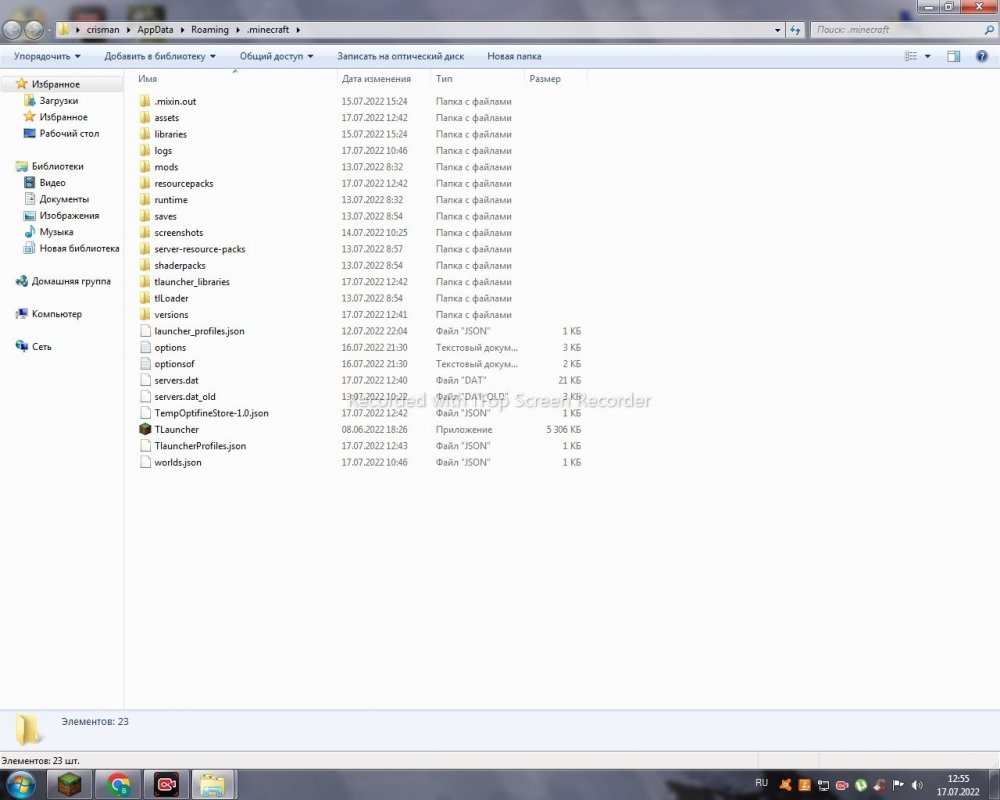
Task: Select the resourcepacks folder name
Action: pos(184,184)
